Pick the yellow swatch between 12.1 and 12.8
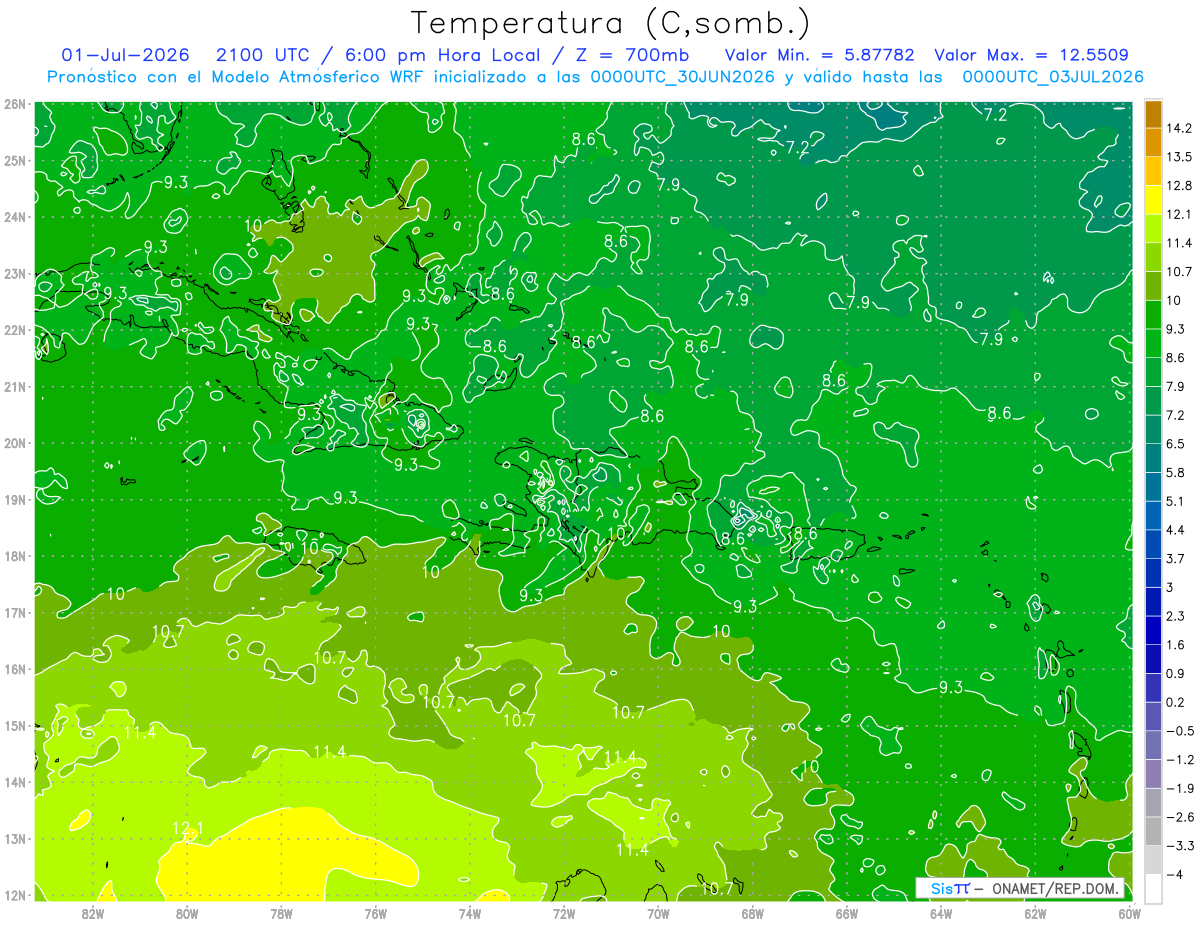Viewport: 1200px width, 927px height. click(x=1153, y=199)
